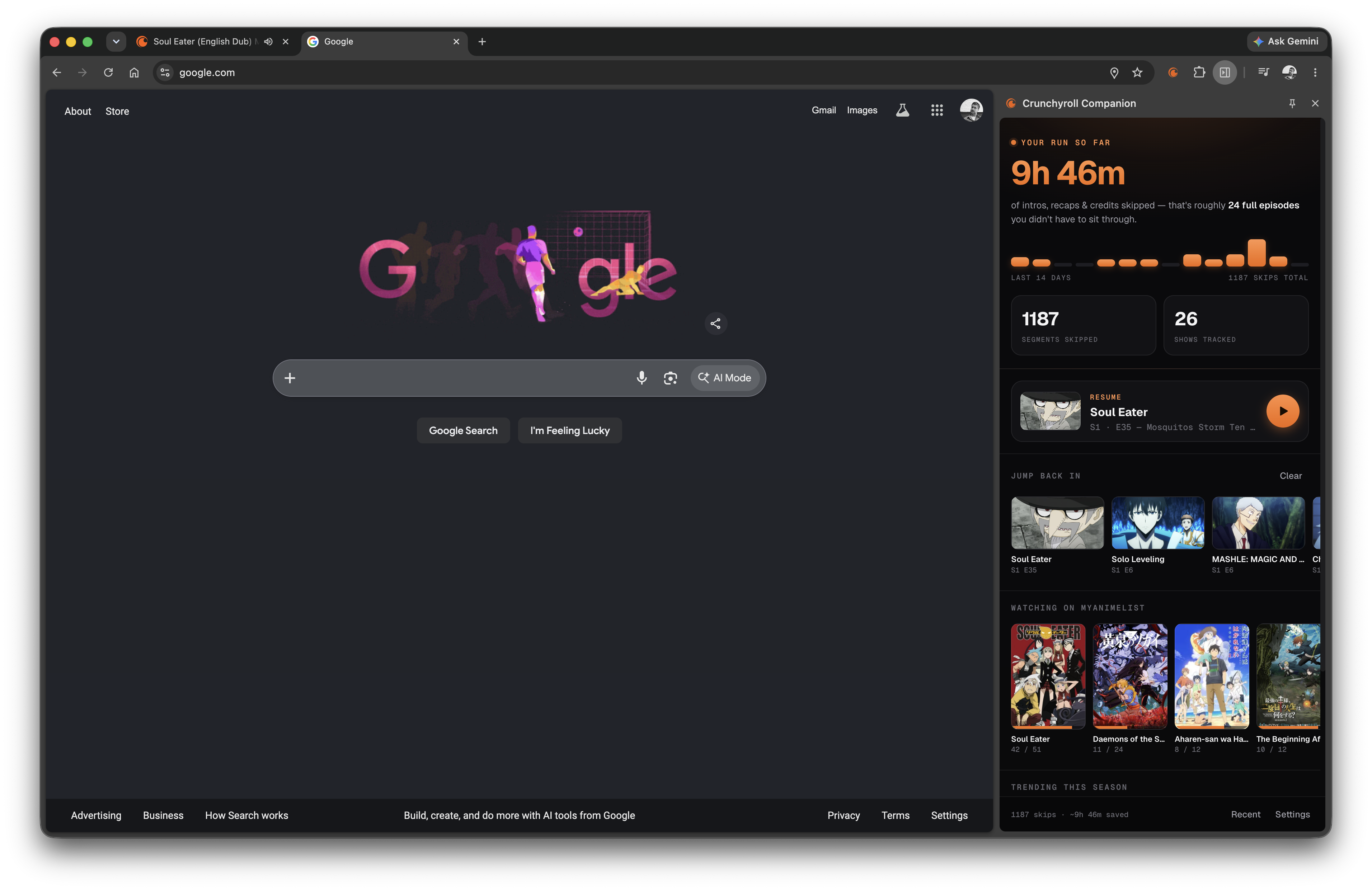Image resolution: width=1372 pixels, height=891 pixels.
Task: Open Solo Leveling S1 E6 thumbnail
Action: point(1157,523)
